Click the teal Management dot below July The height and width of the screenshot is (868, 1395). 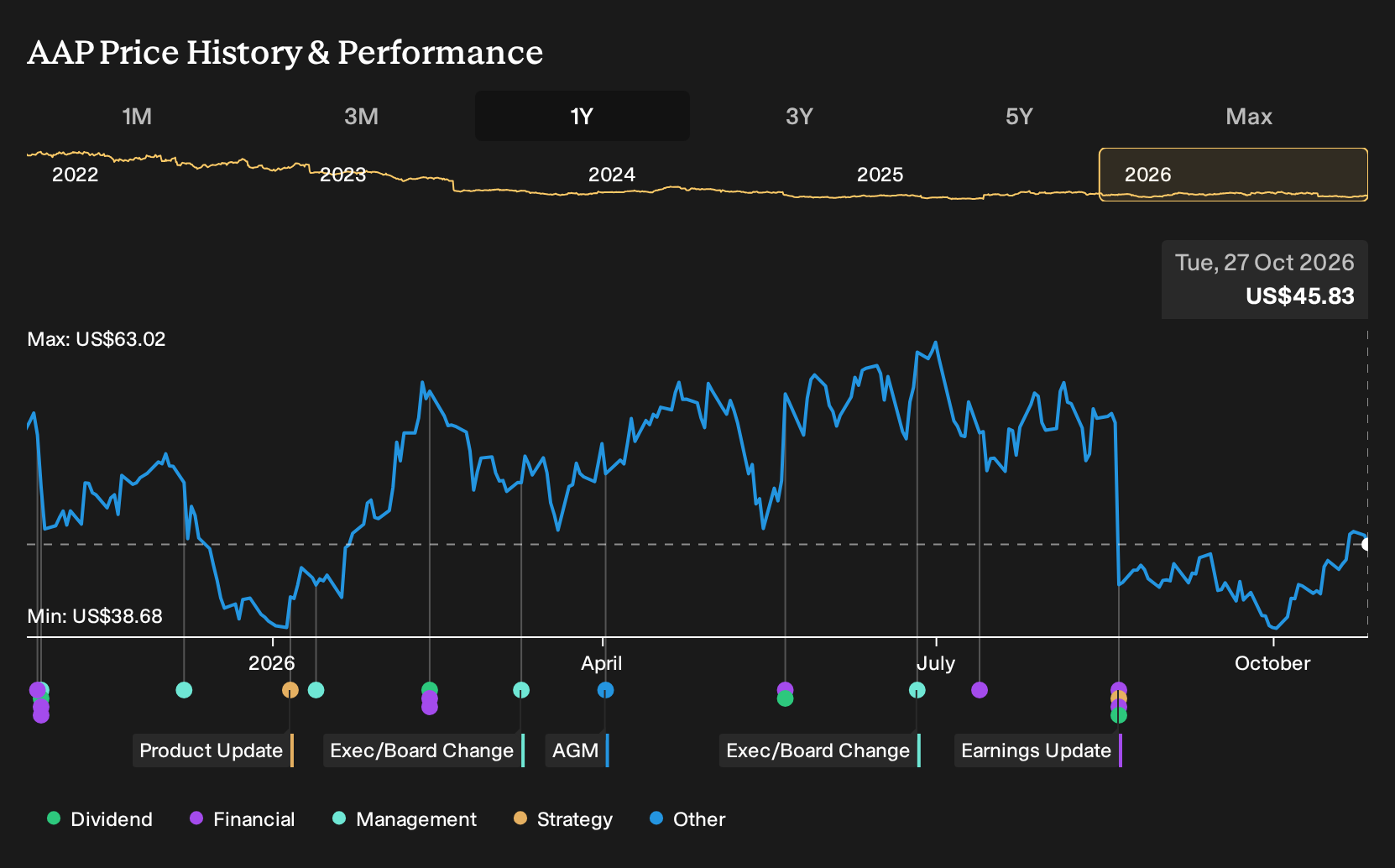917,690
